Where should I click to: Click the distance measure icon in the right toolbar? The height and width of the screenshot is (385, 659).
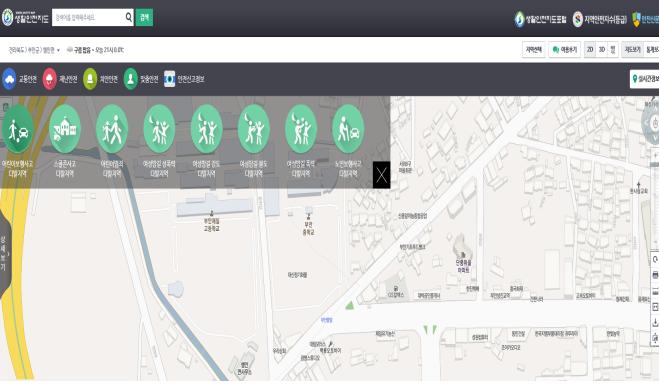pyautogui.click(x=655, y=291)
